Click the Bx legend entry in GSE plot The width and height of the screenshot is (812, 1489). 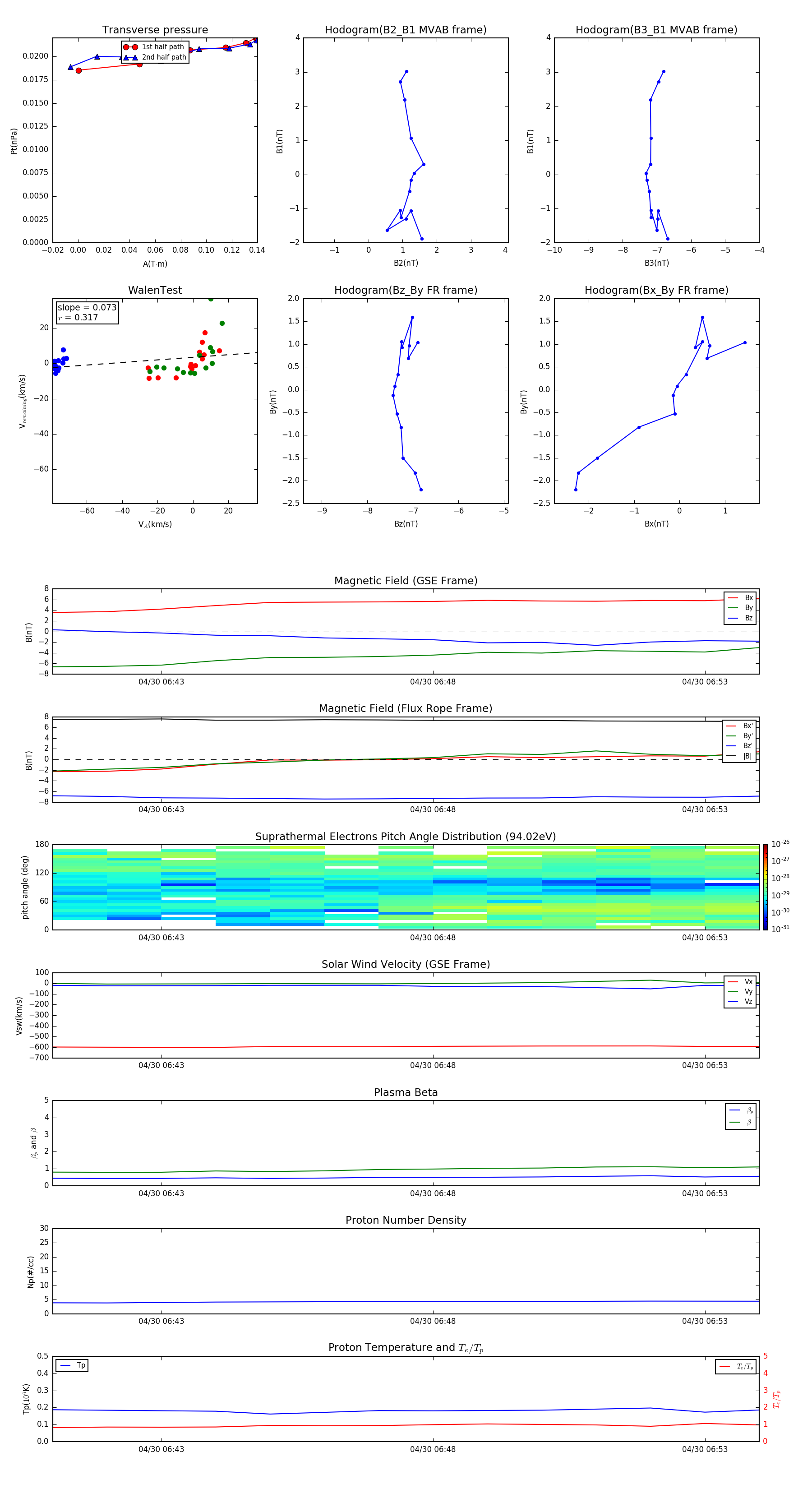(740, 598)
